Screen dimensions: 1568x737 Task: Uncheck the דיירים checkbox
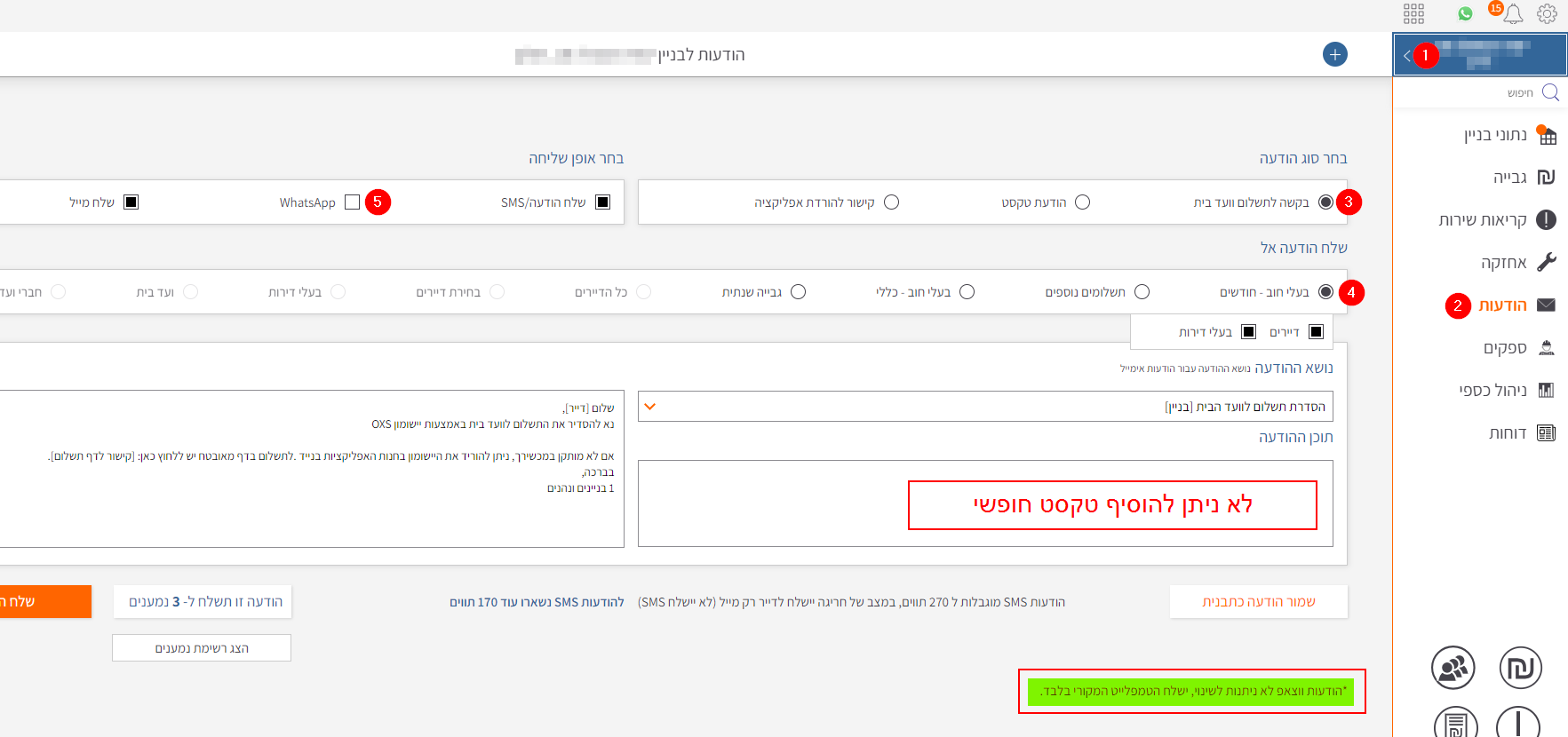pos(1316,332)
